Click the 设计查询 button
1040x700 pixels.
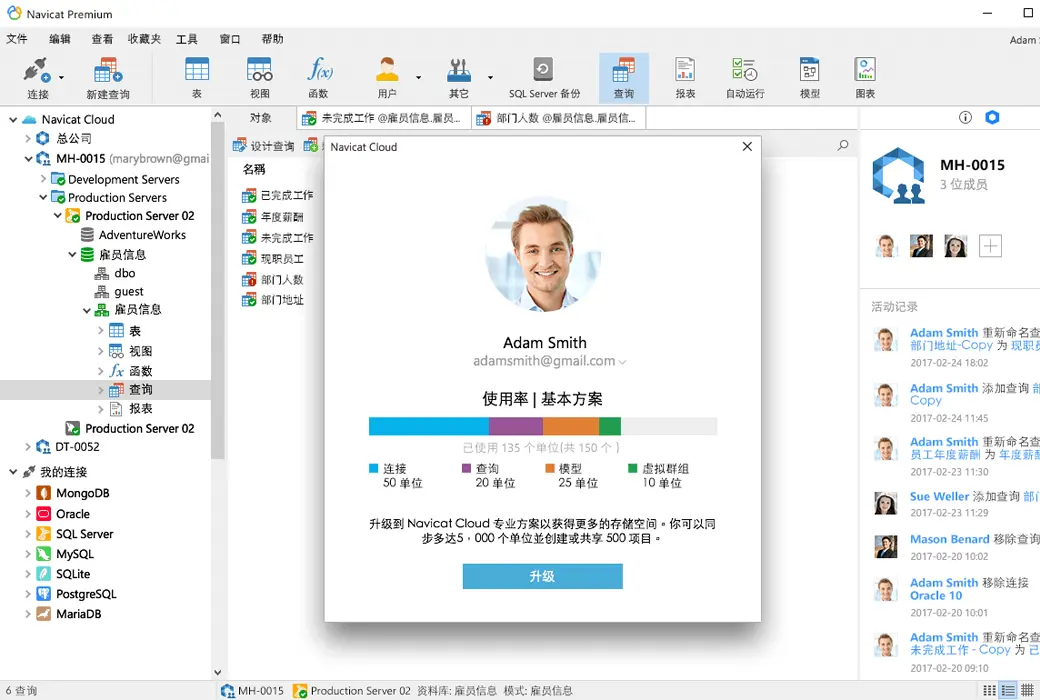tap(264, 146)
